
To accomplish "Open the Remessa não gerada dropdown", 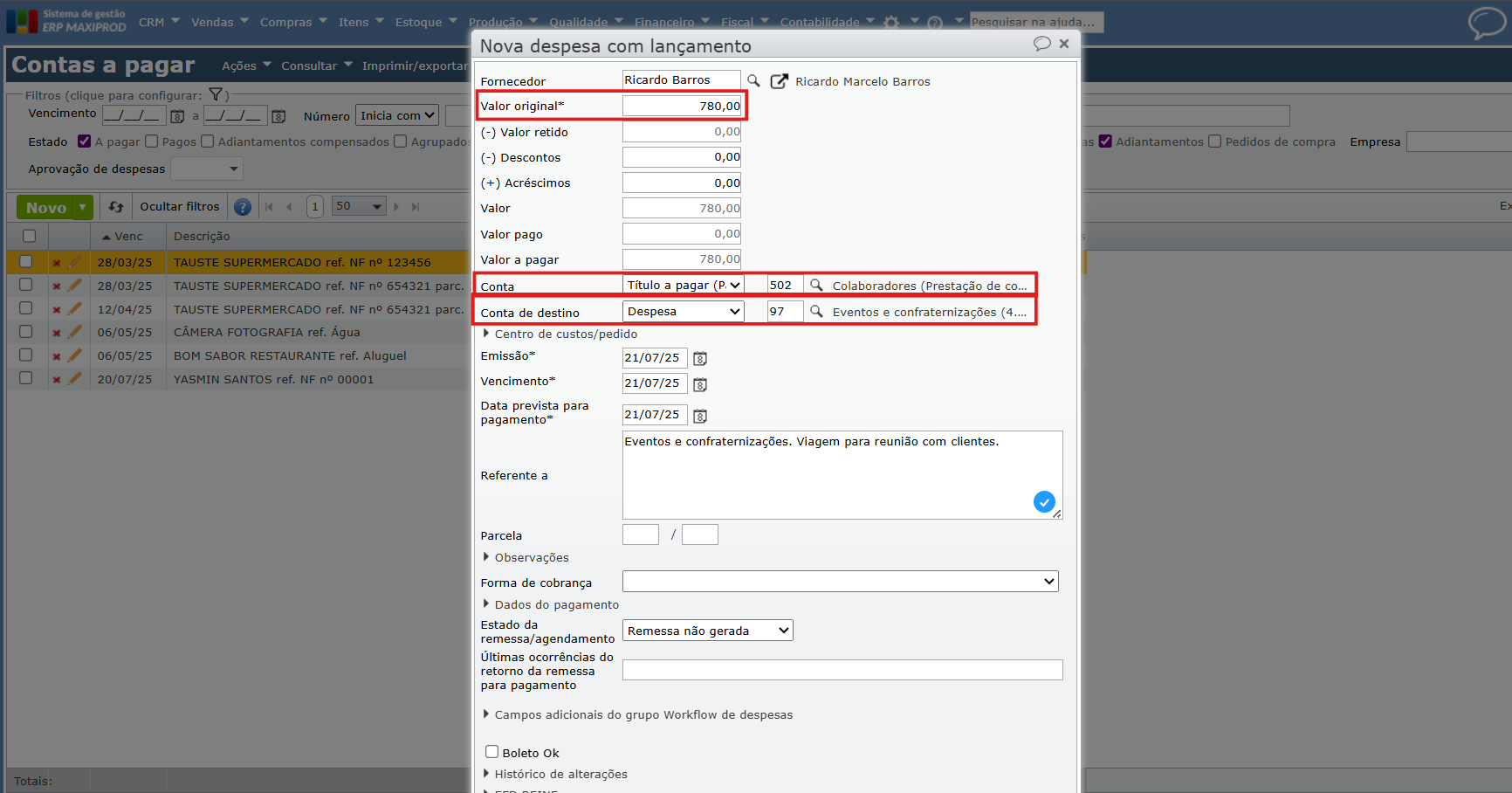I will [x=708, y=631].
